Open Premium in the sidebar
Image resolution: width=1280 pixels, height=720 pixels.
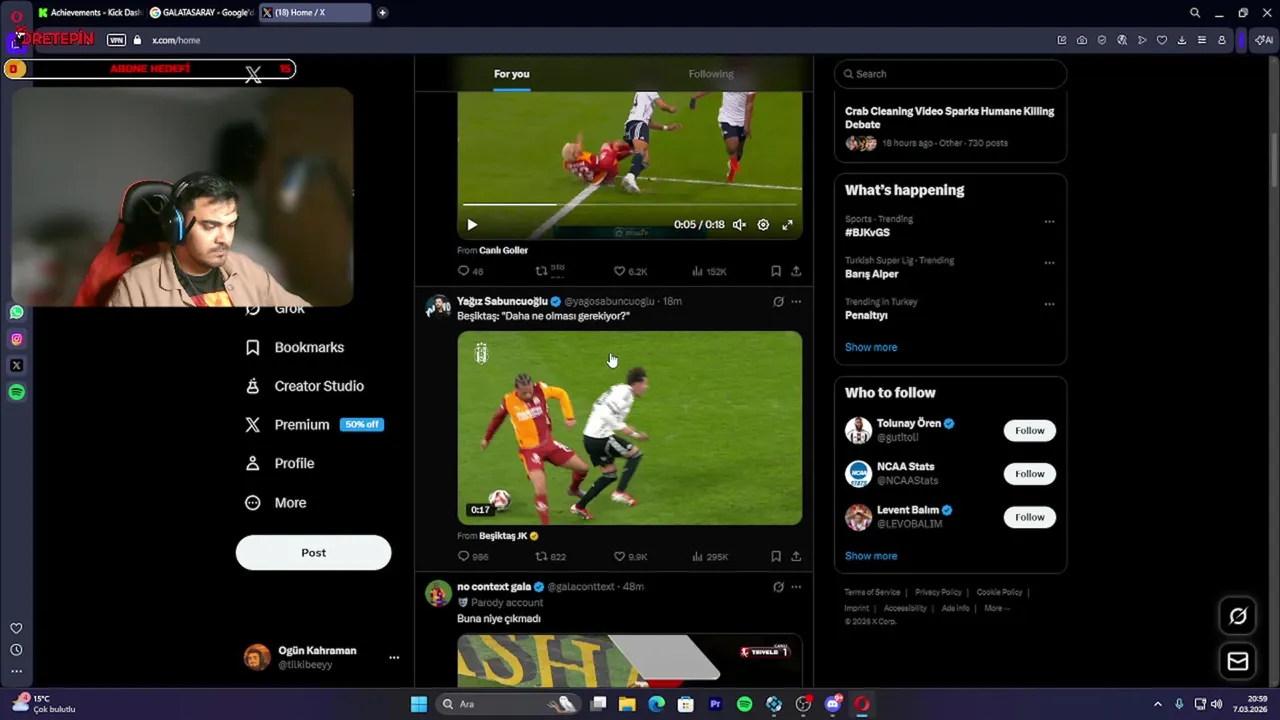[314, 425]
